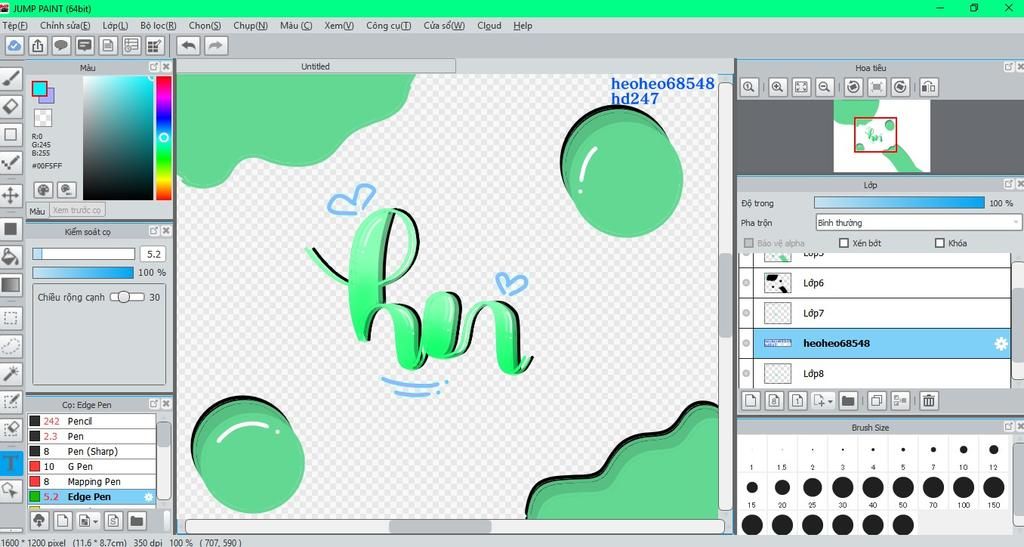
Task: Toggle visibility of Lớp7 layer
Action: (746, 313)
